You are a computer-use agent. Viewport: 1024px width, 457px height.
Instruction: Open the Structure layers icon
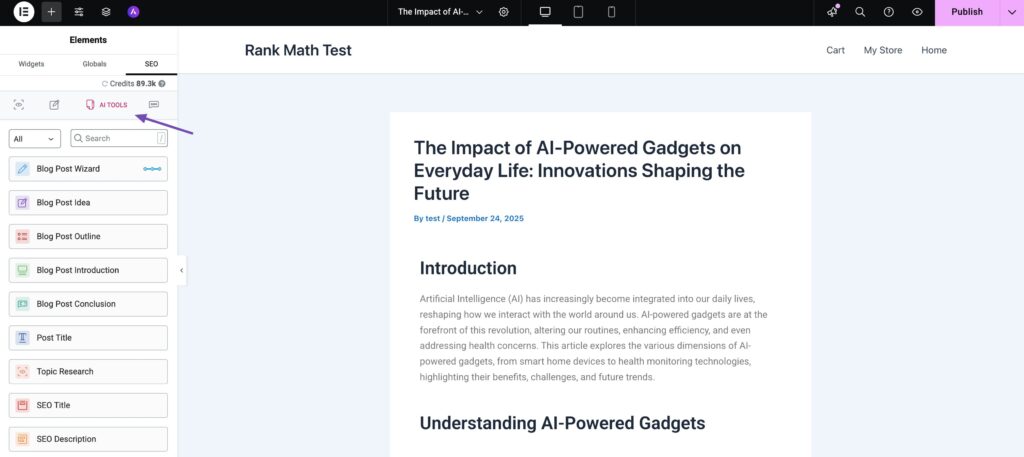[106, 12]
